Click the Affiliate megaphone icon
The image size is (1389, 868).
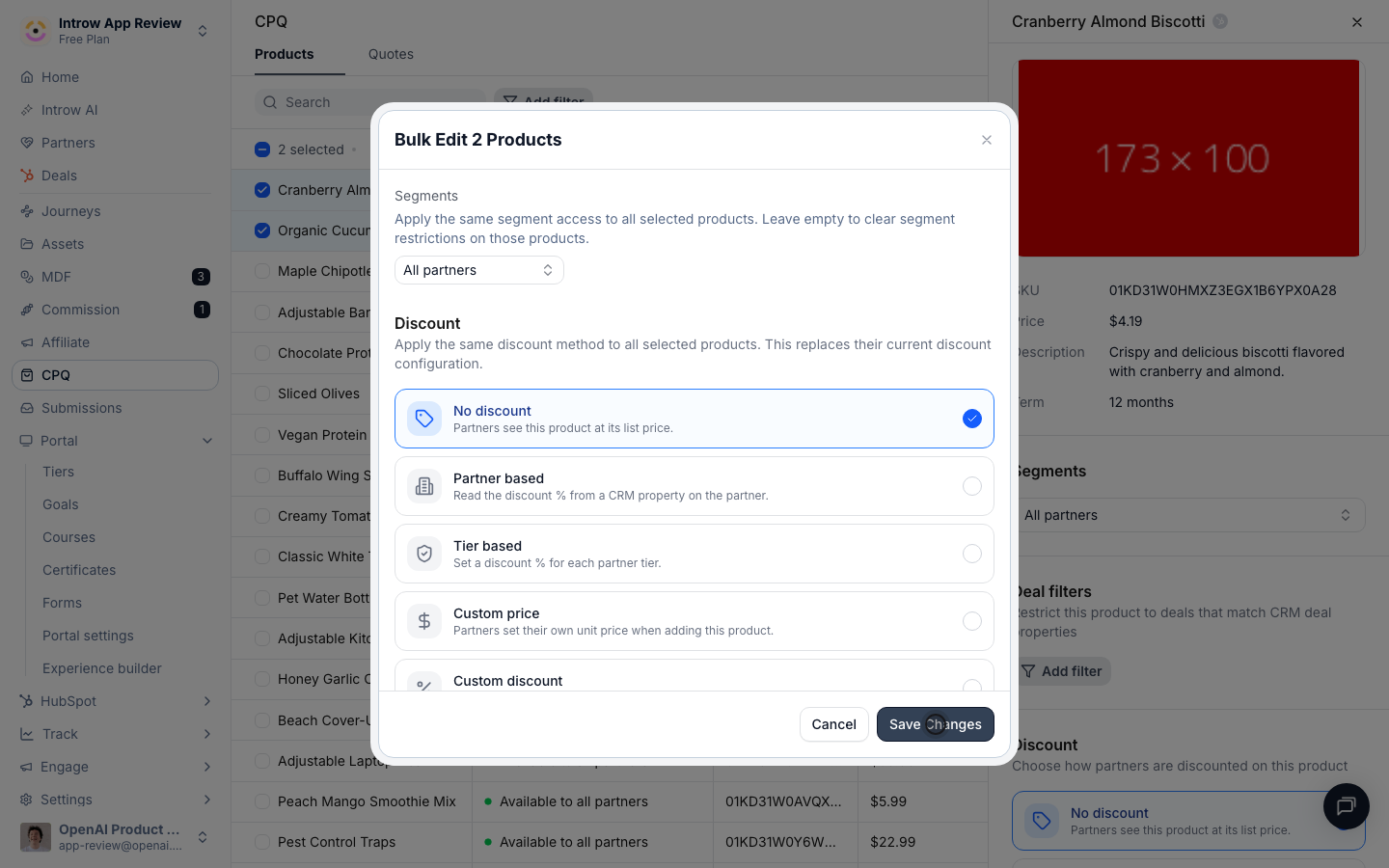pos(27,342)
